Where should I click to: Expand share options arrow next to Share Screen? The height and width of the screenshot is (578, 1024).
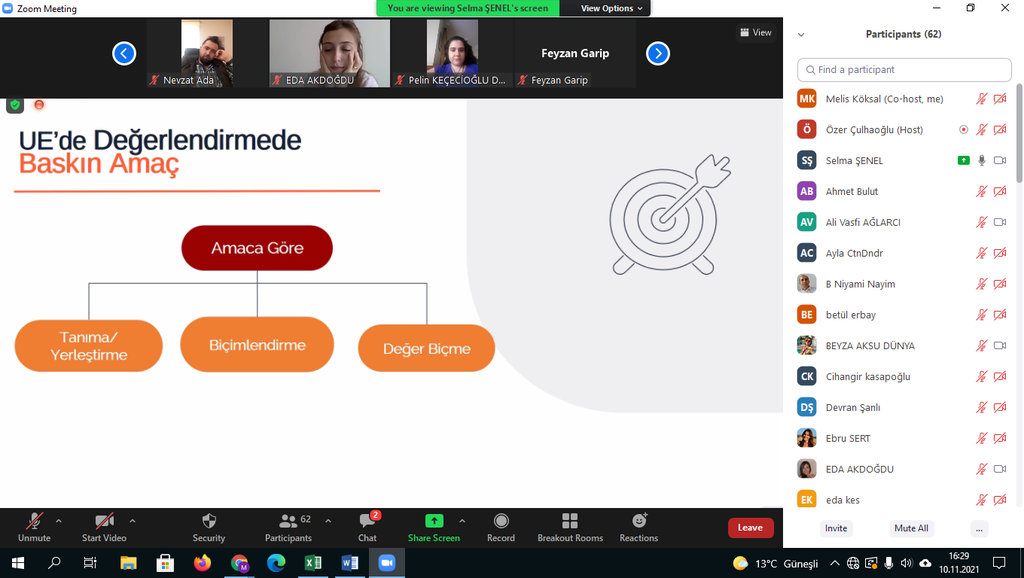(462, 521)
